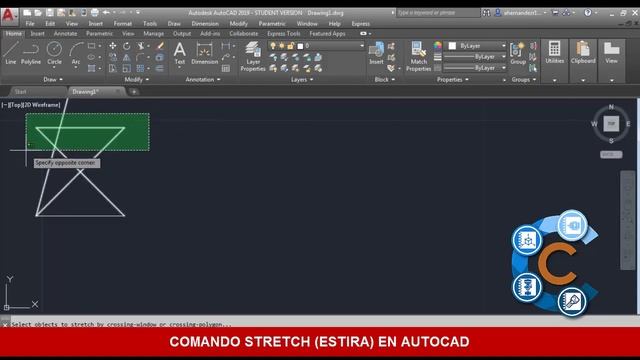Click the Group tool

click(518, 53)
